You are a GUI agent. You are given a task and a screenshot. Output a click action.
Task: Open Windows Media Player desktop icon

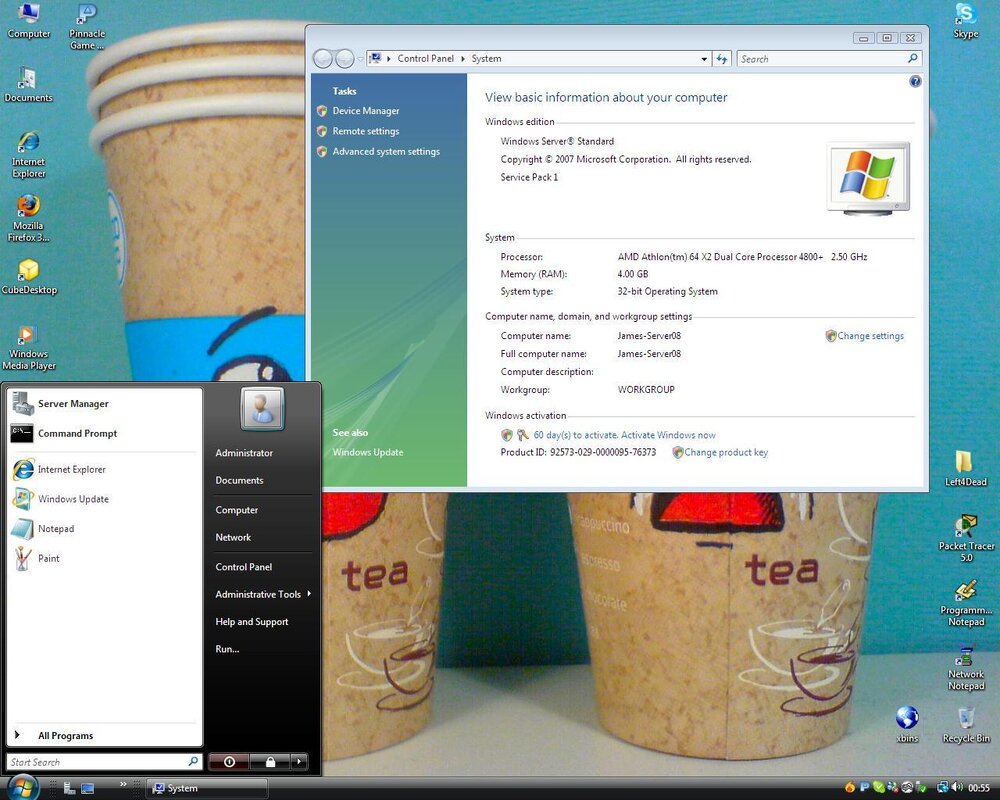click(x=29, y=347)
